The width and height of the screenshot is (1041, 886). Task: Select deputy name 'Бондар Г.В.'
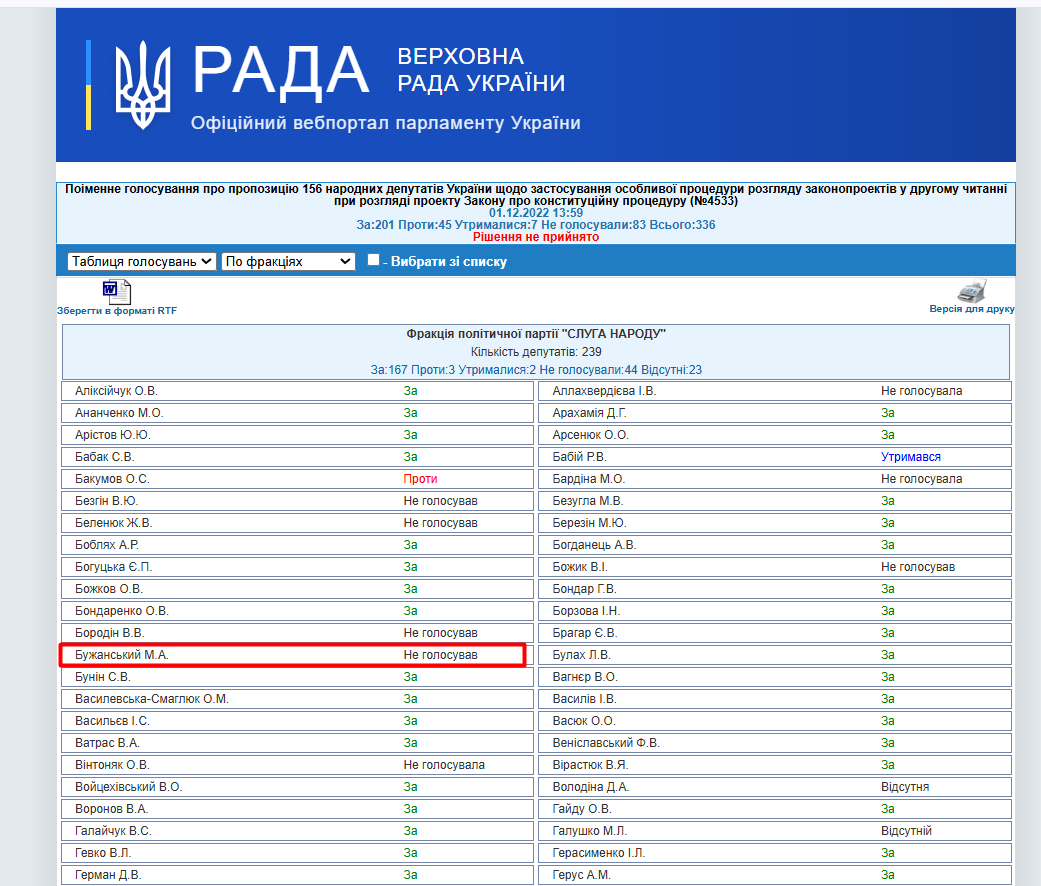584,589
